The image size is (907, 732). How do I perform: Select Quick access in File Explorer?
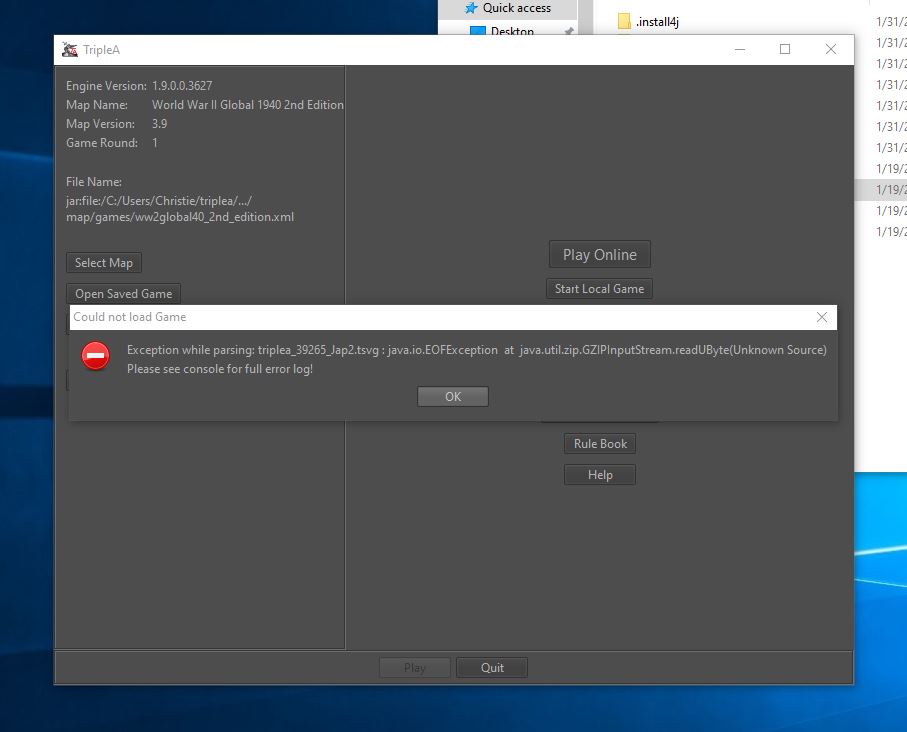pos(516,8)
